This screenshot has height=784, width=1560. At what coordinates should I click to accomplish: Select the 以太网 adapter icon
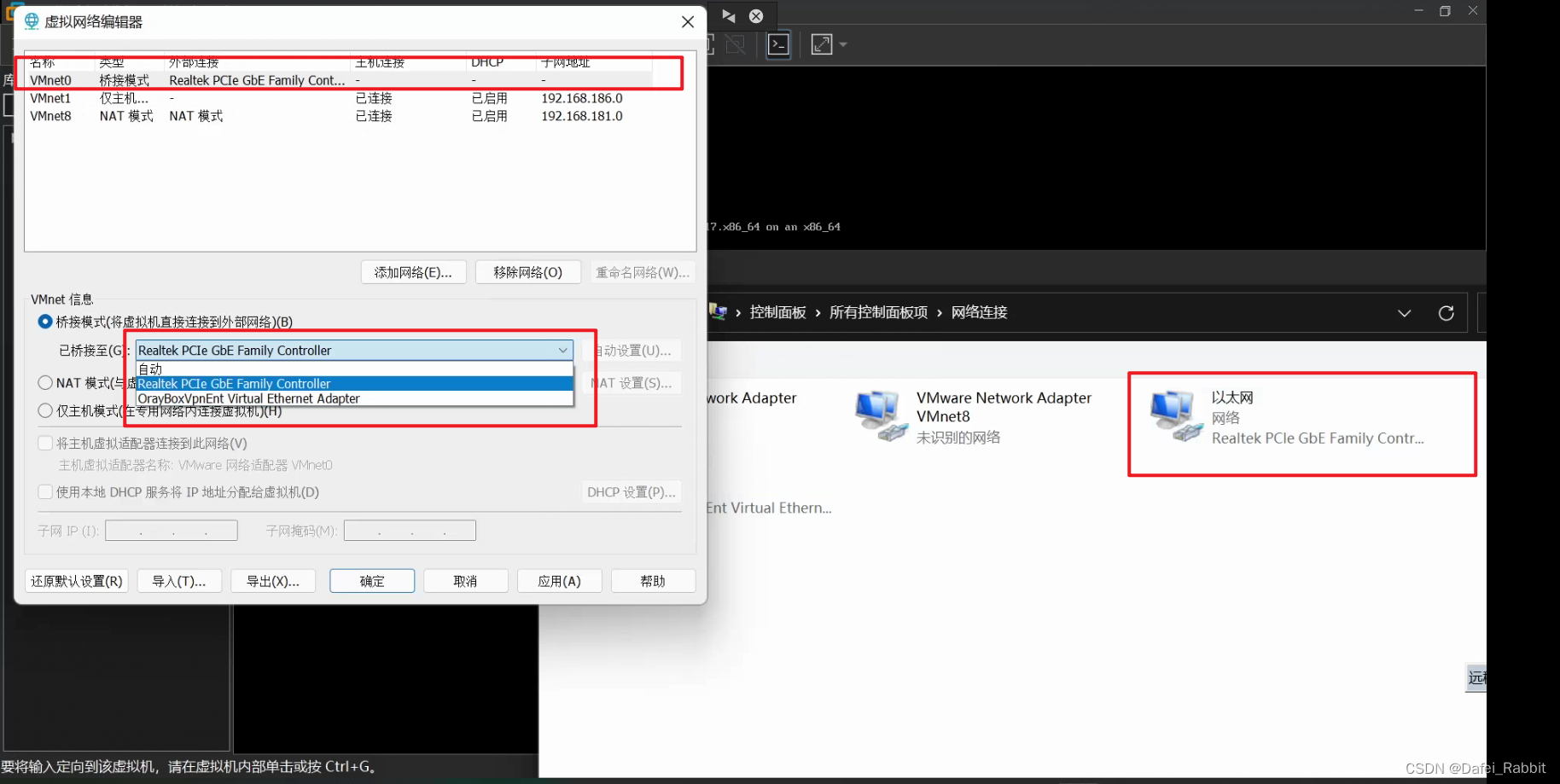pyautogui.click(x=1175, y=415)
